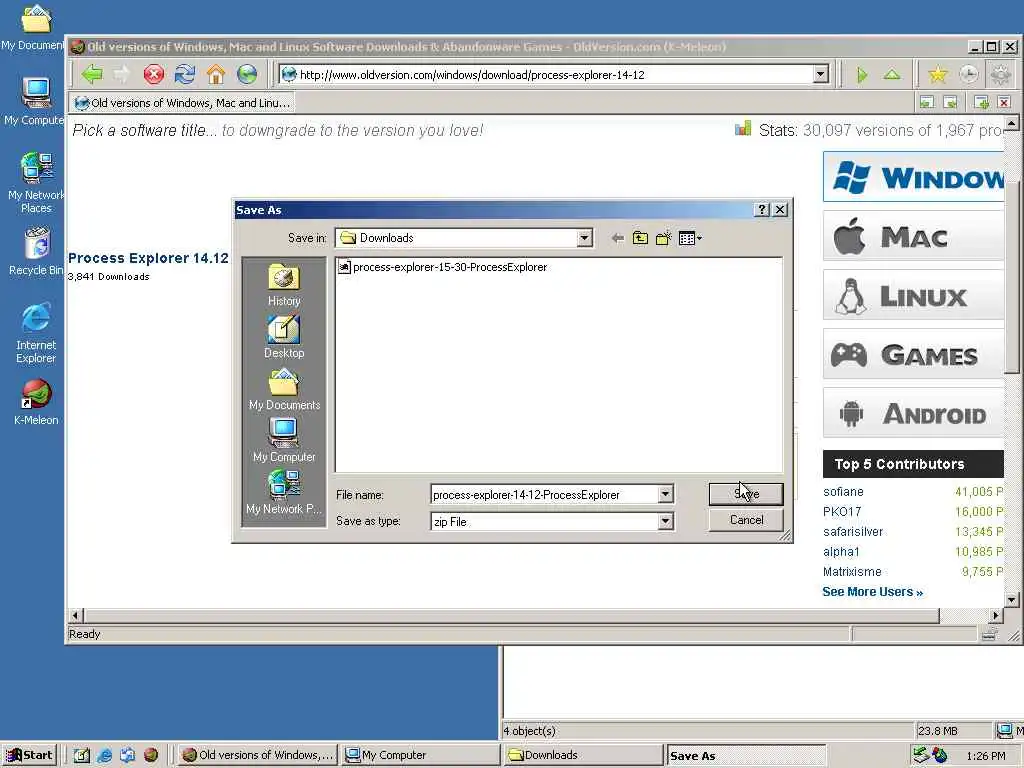Expand the URL bar history dropdown
Image resolution: width=1024 pixels, height=768 pixels.
tap(821, 74)
